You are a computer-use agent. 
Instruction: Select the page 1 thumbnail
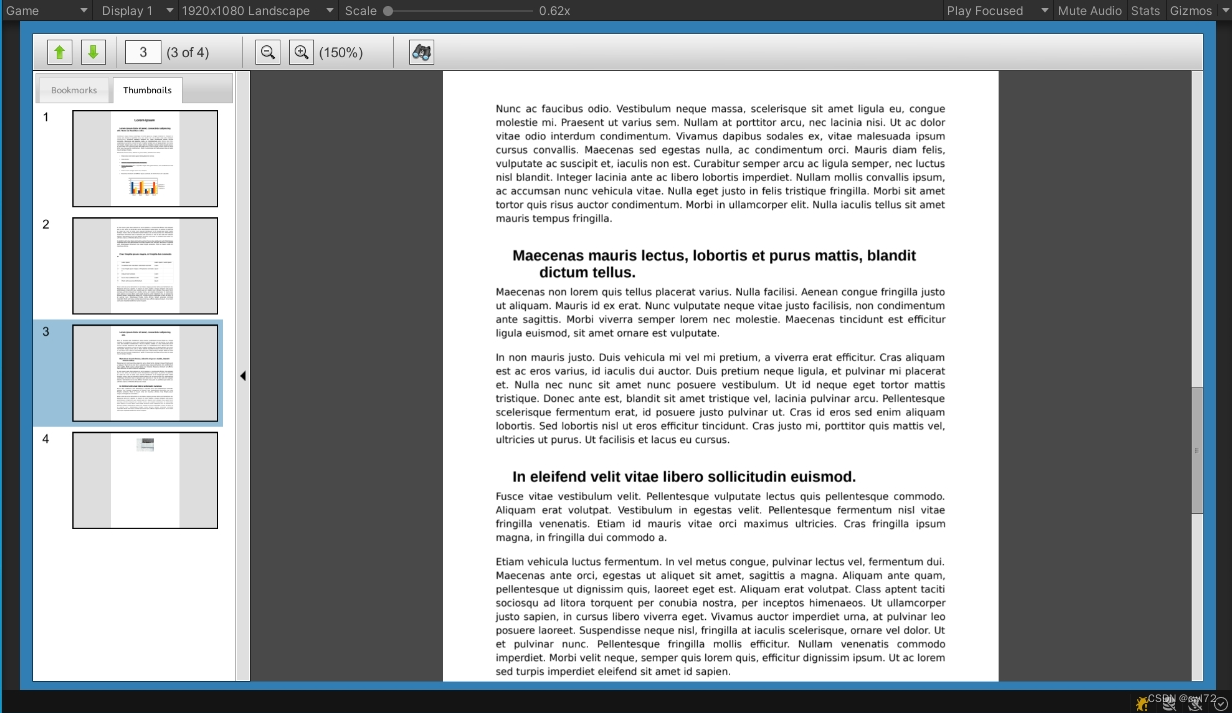pyautogui.click(x=144, y=158)
